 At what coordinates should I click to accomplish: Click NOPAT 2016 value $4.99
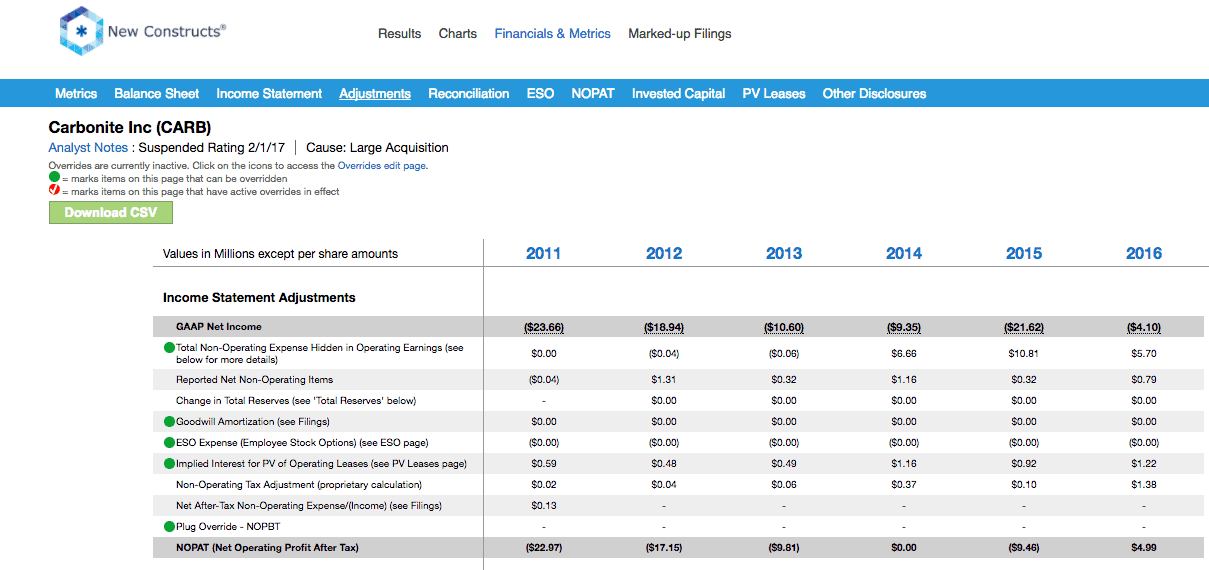click(1144, 548)
